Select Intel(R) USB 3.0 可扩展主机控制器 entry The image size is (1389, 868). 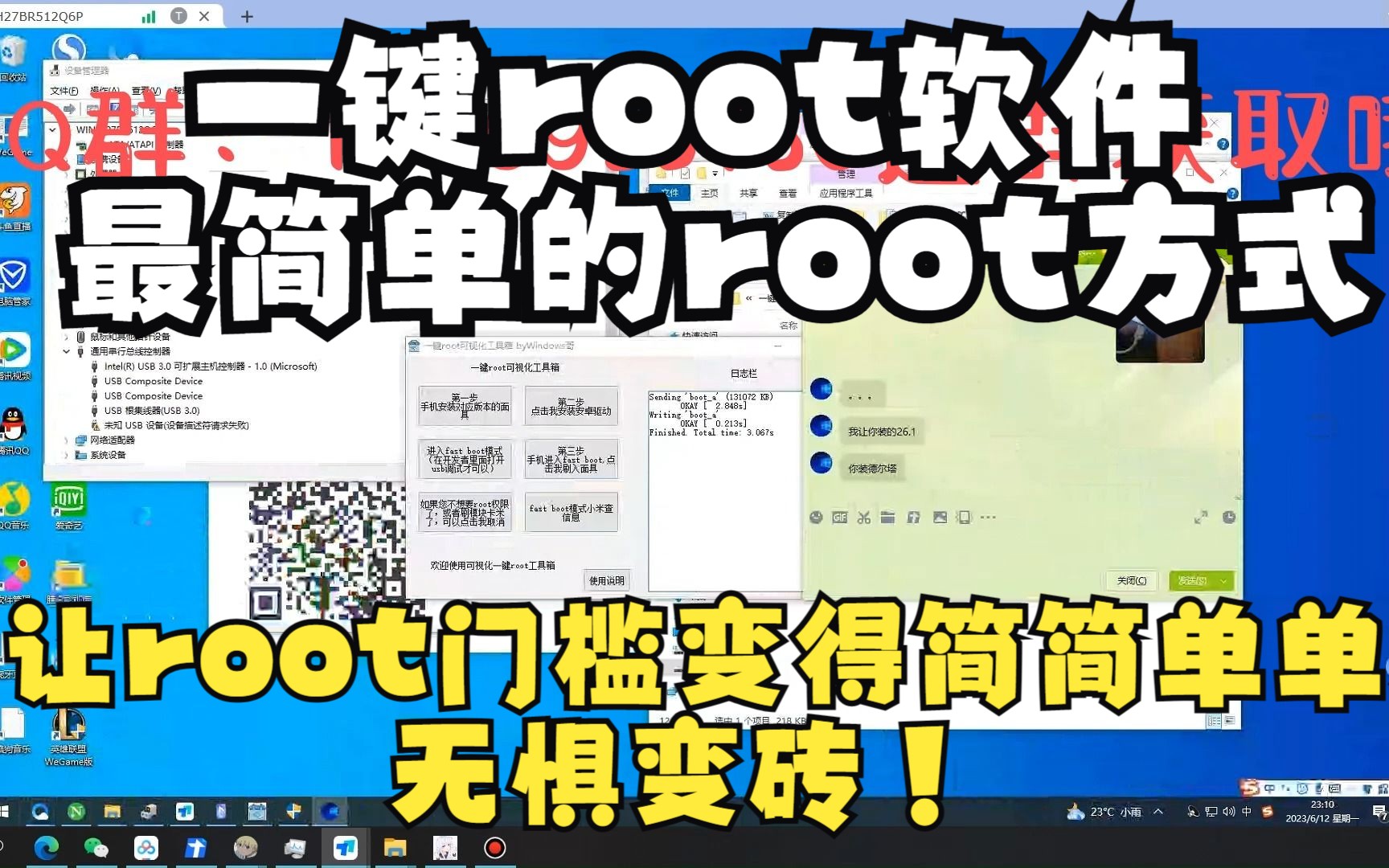pyautogui.click(x=211, y=366)
